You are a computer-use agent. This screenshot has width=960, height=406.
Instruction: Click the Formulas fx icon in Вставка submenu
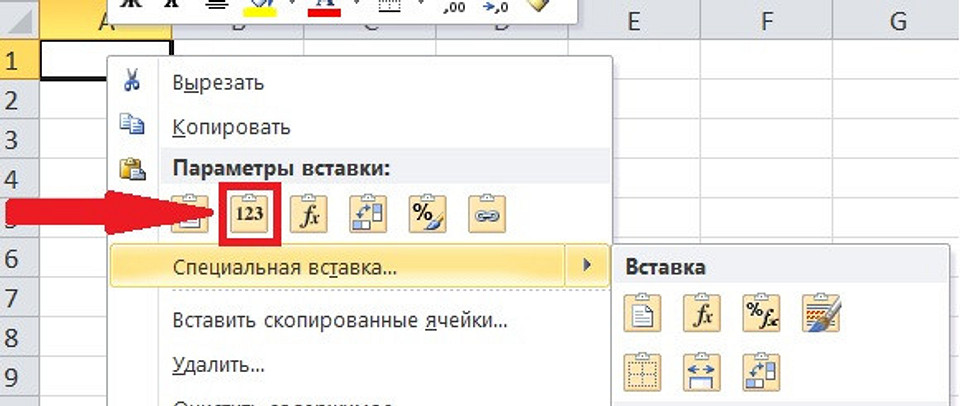pyautogui.click(x=702, y=313)
